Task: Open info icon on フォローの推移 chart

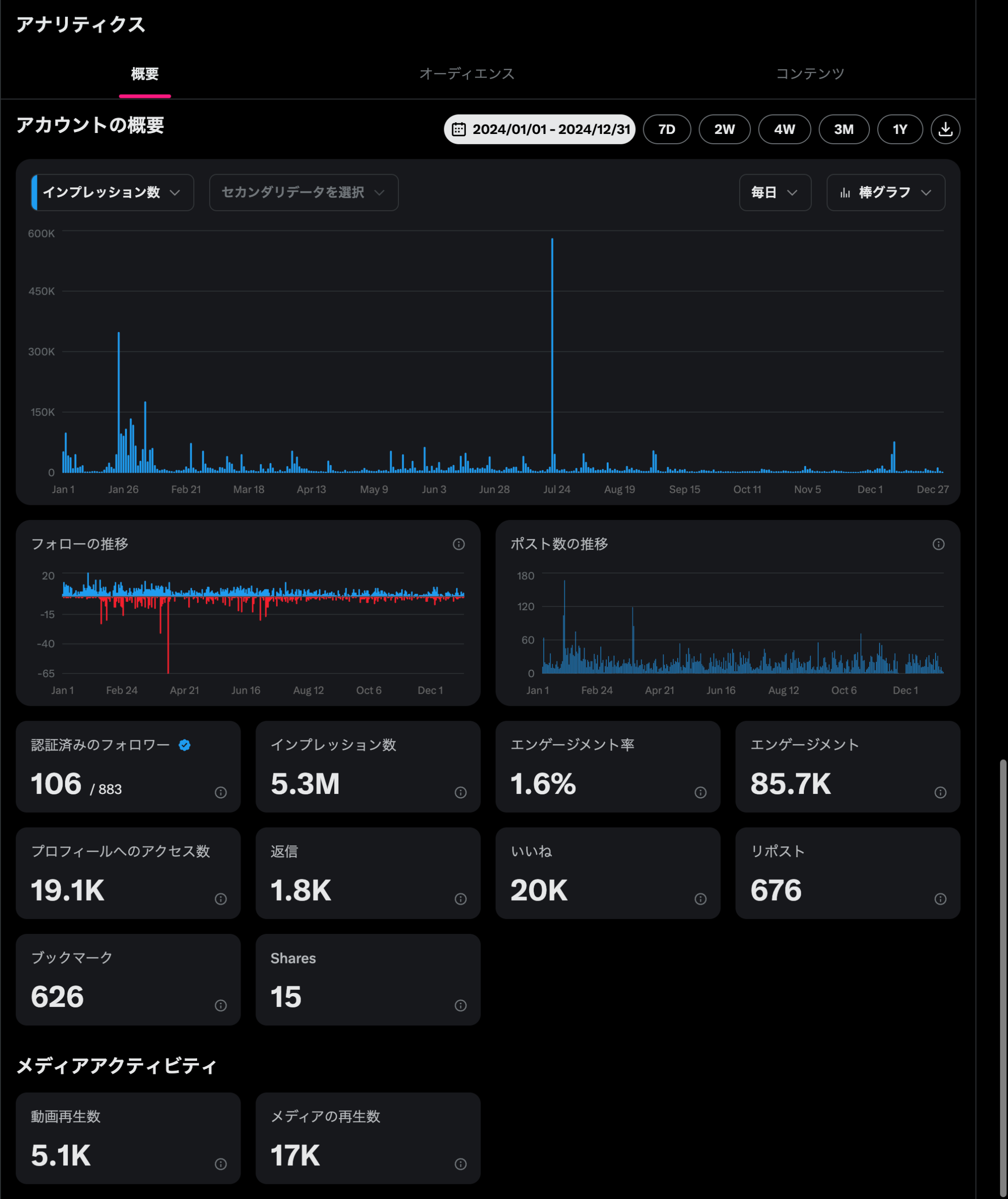Action: click(458, 544)
